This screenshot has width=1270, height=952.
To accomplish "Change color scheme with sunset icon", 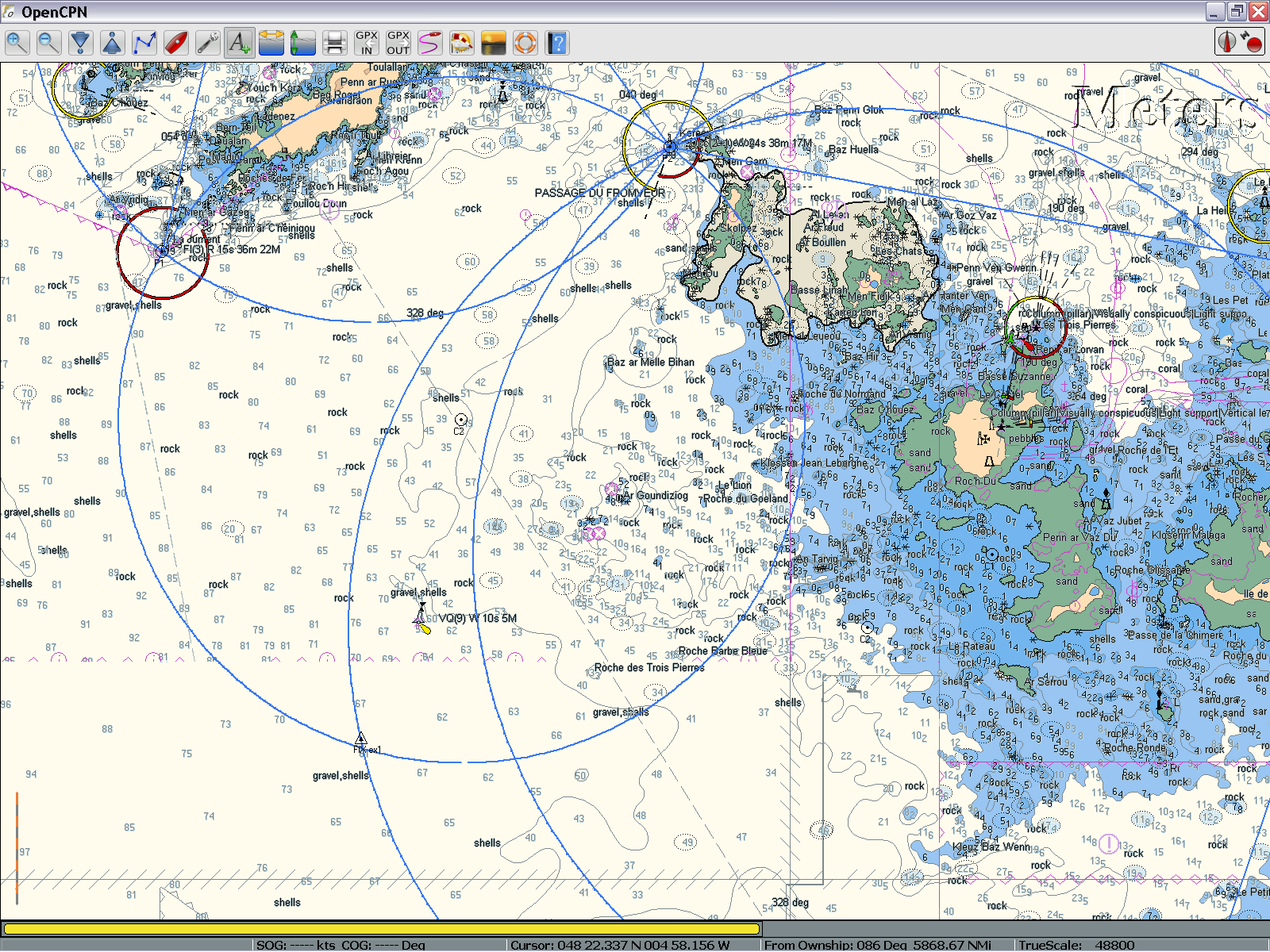I will tap(493, 42).
